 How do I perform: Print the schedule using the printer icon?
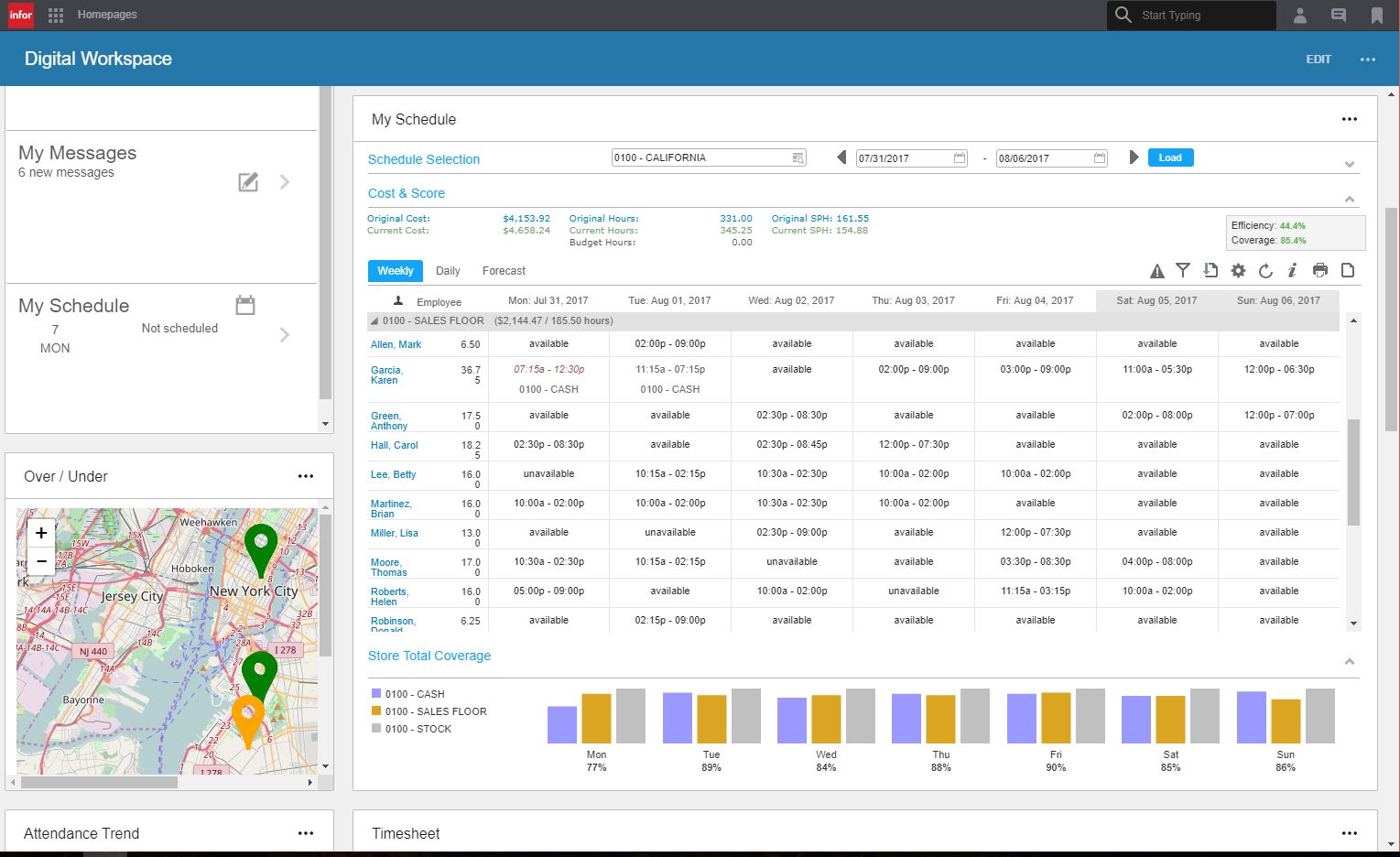click(1319, 270)
